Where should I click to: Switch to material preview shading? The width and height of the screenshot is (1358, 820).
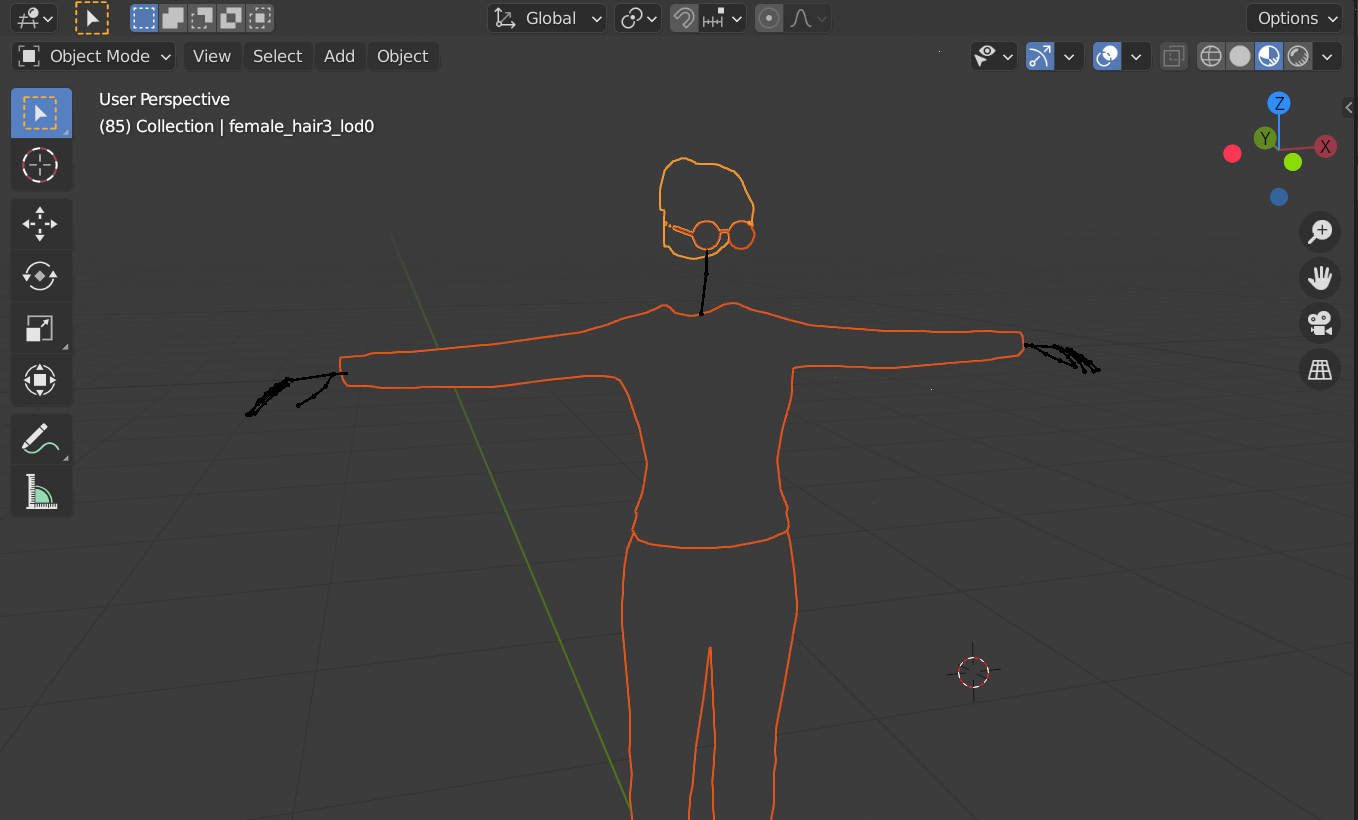point(1269,56)
